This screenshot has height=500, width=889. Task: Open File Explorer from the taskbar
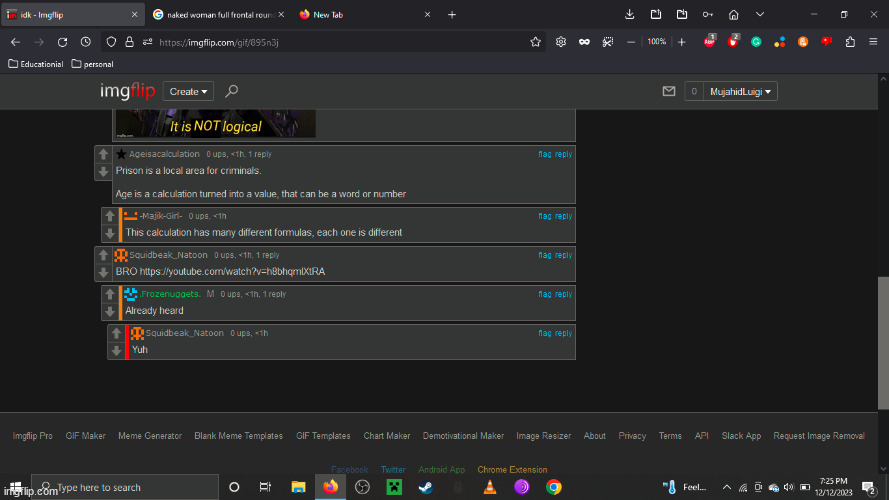click(298, 487)
